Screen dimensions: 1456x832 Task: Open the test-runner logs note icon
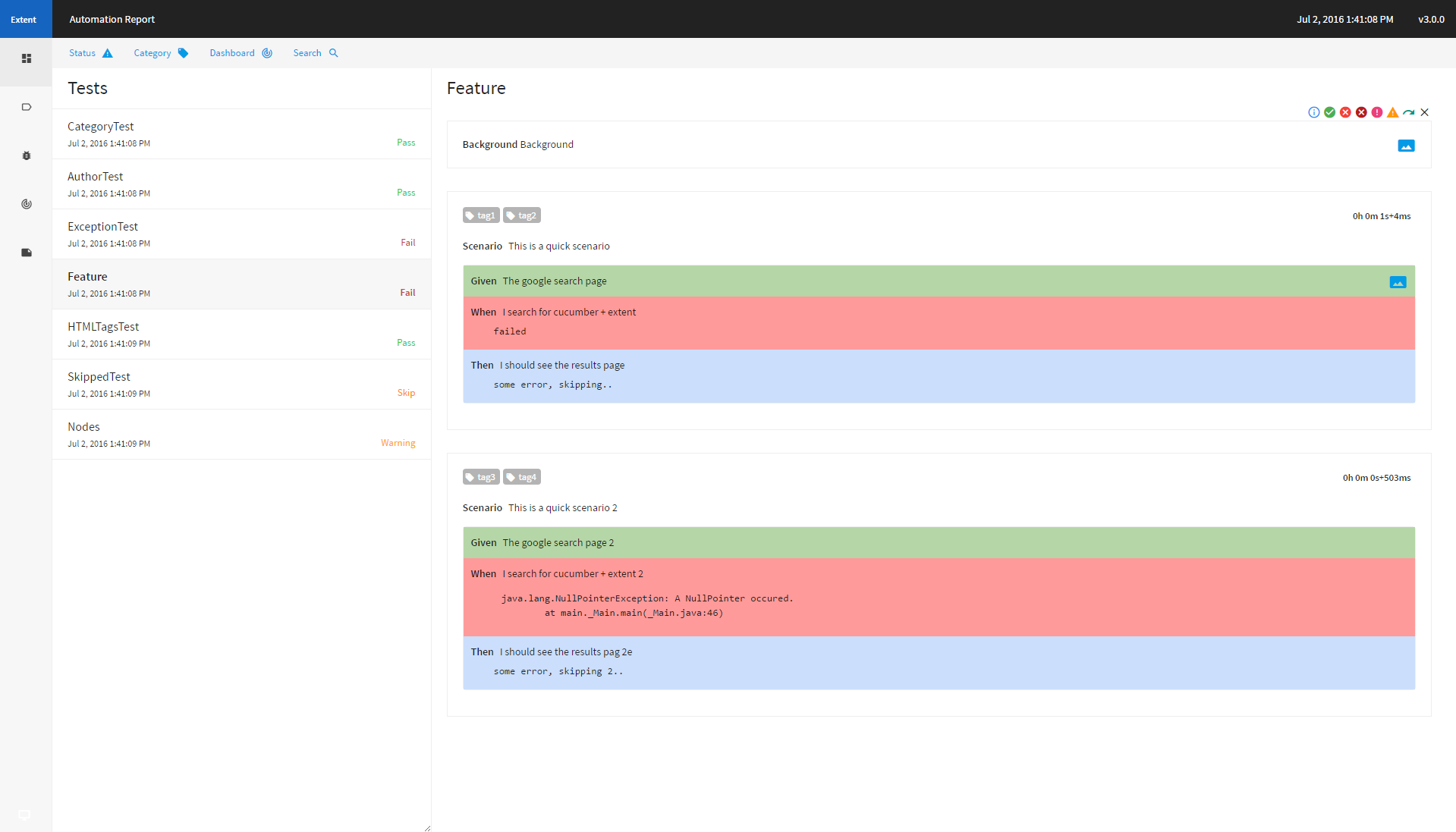click(27, 253)
